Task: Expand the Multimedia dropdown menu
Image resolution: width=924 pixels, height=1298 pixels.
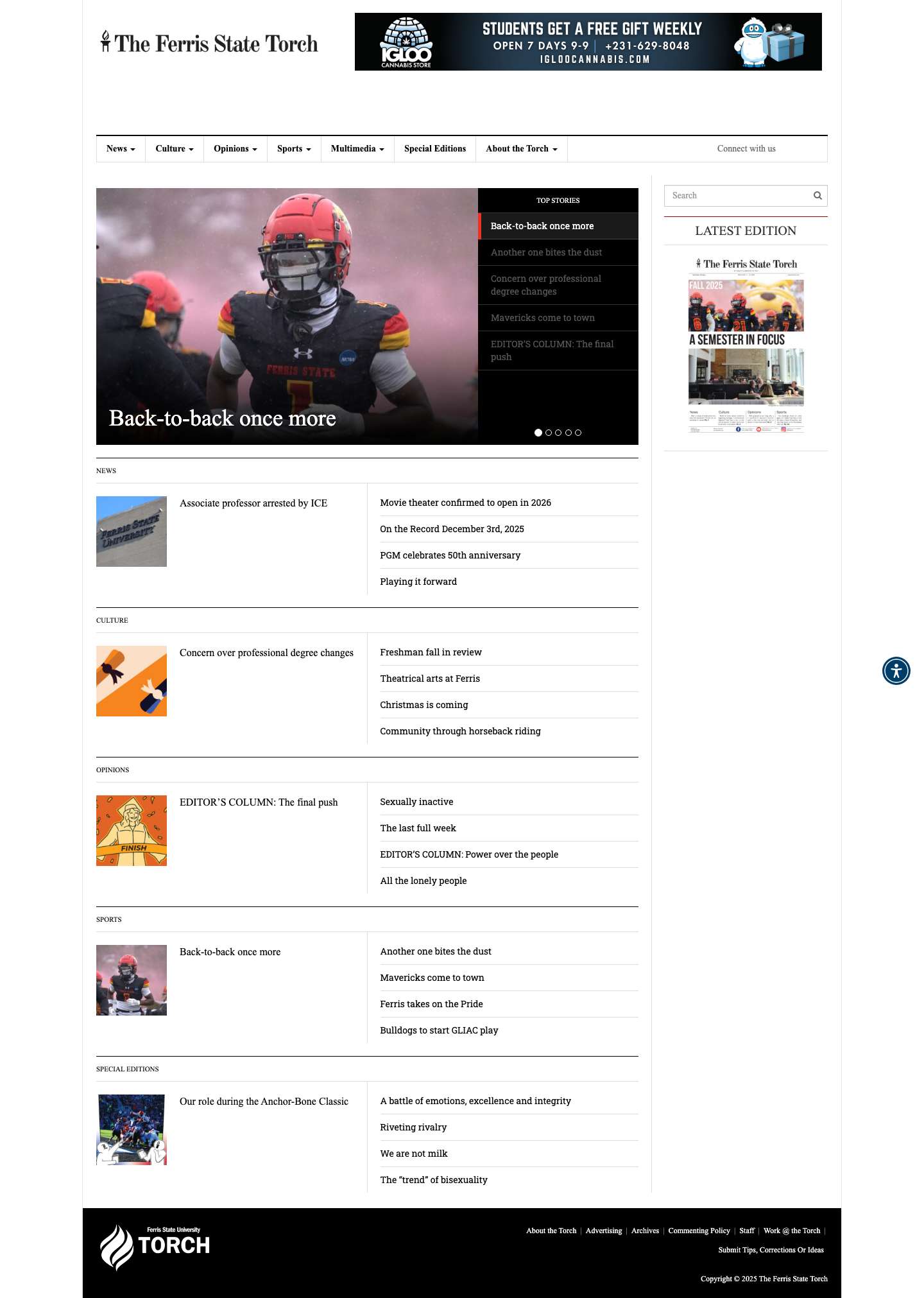Action: click(357, 149)
